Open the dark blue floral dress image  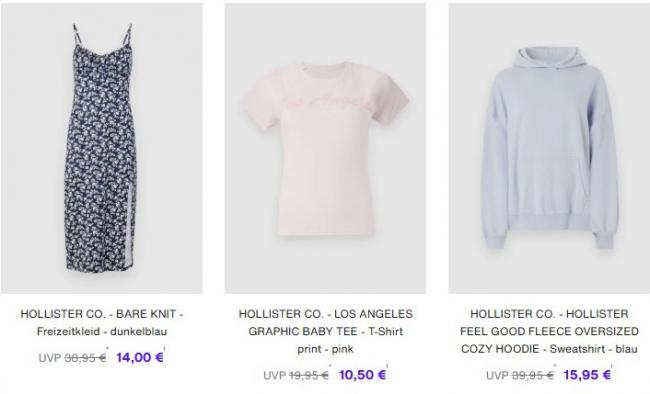102,148
